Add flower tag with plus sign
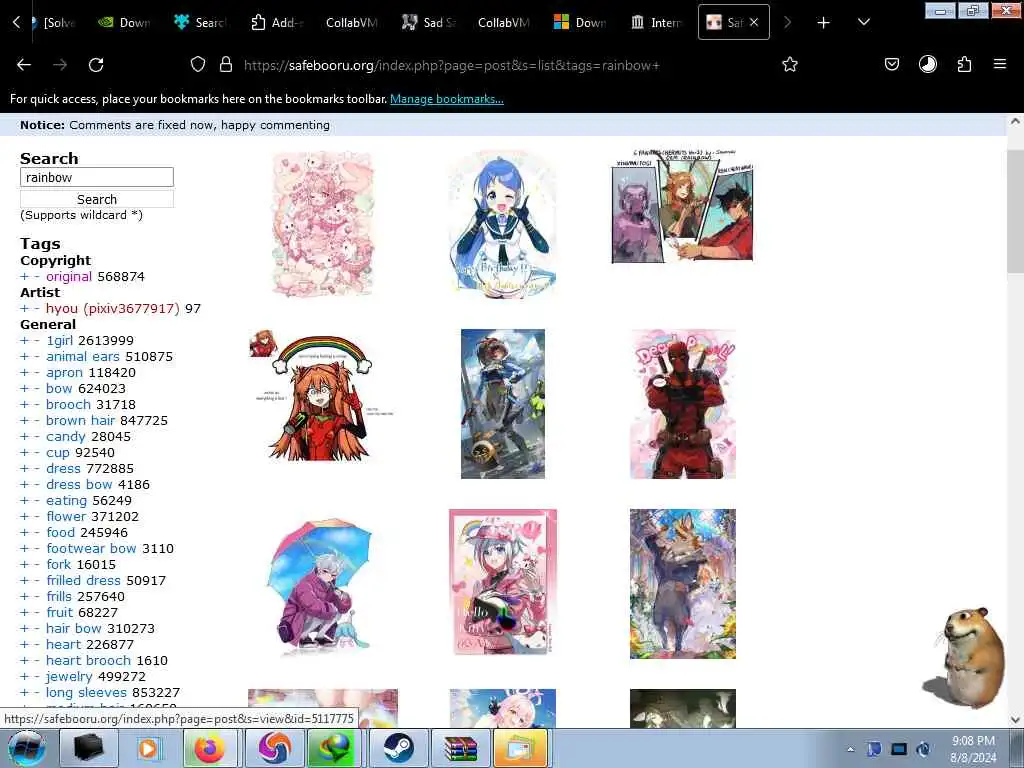Image resolution: width=1024 pixels, height=768 pixels. point(24,517)
